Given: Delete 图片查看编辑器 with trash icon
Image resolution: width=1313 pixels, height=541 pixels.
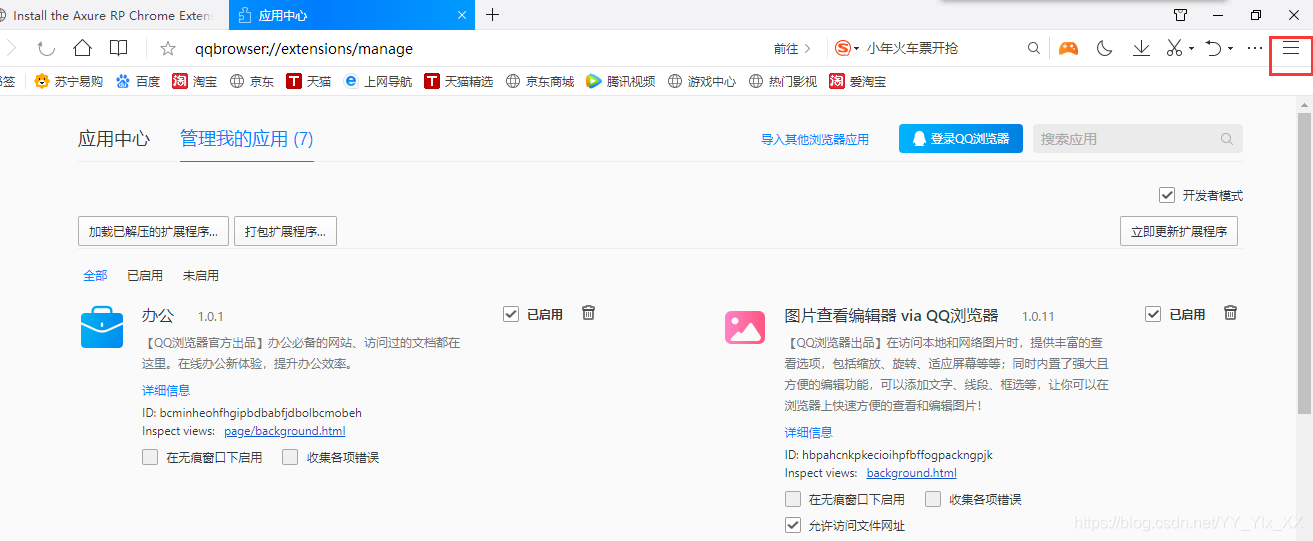Looking at the screenshot, I should point(1231,312).
